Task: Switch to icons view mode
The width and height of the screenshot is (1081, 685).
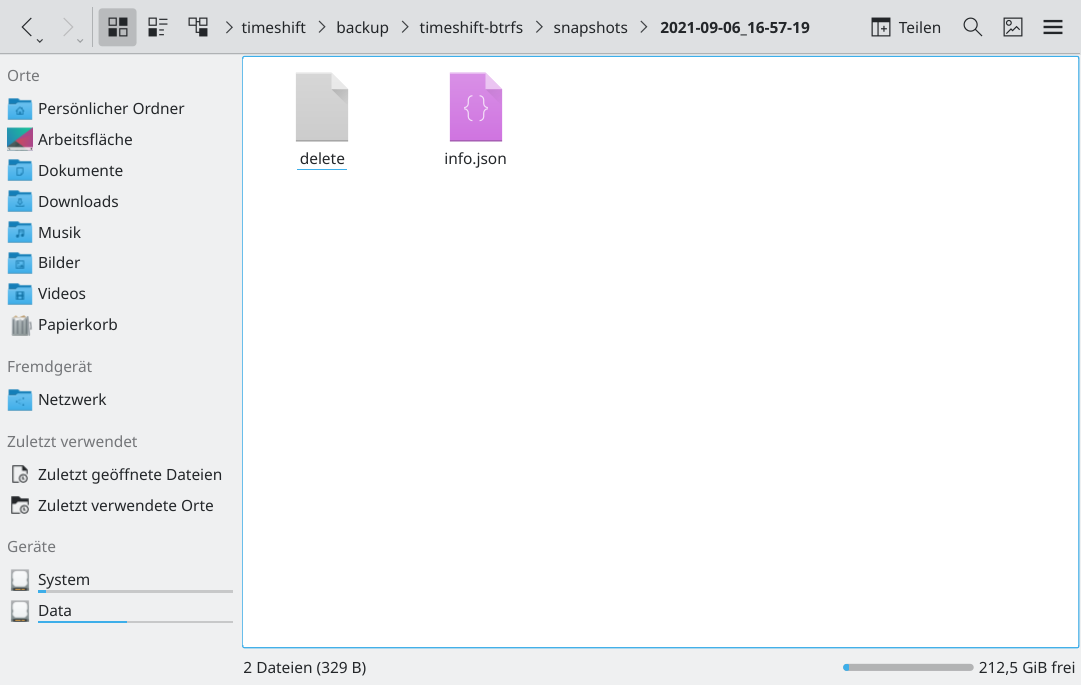Action: 118,28
